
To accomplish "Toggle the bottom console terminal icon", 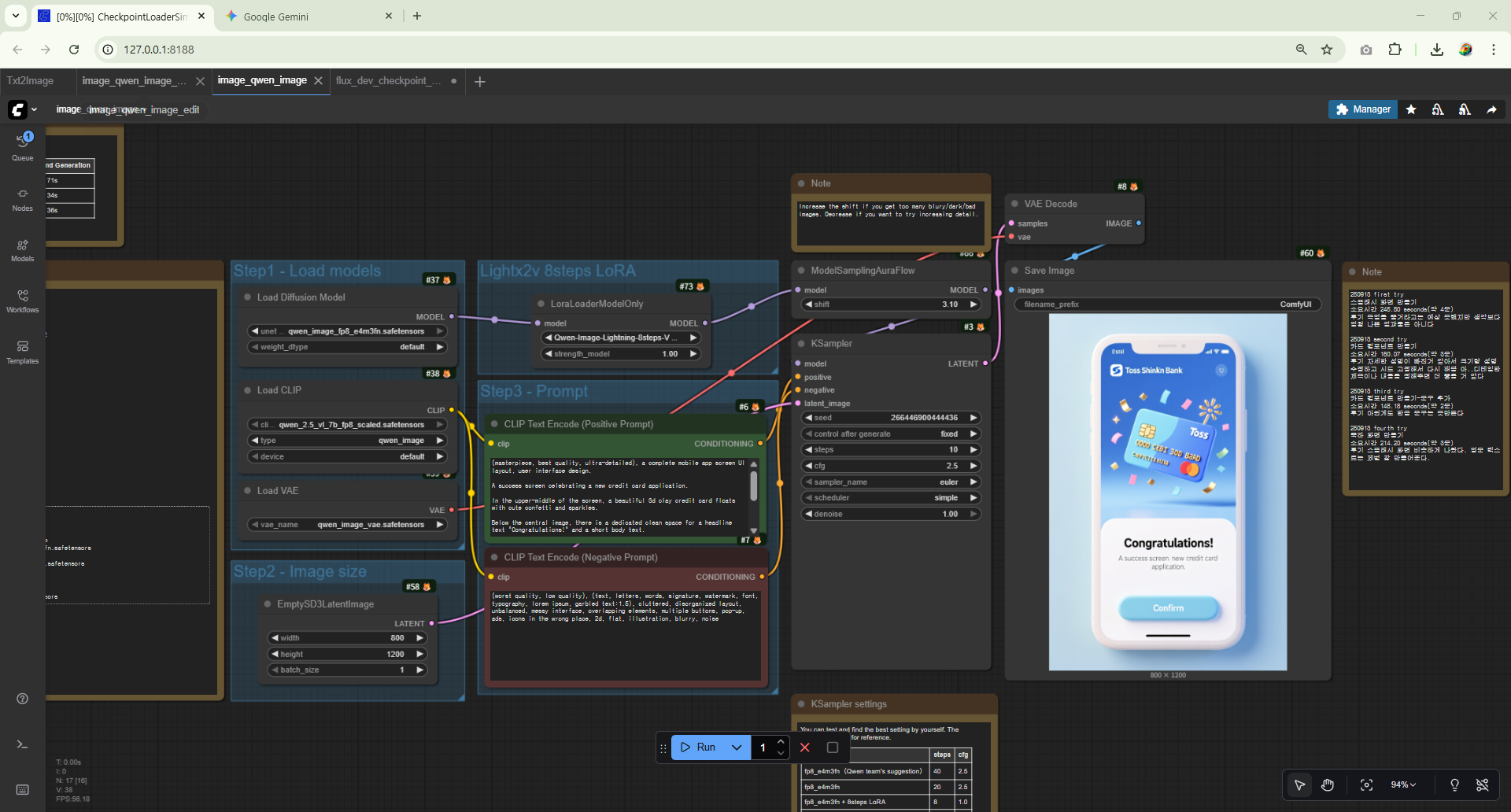I will 22,744.
